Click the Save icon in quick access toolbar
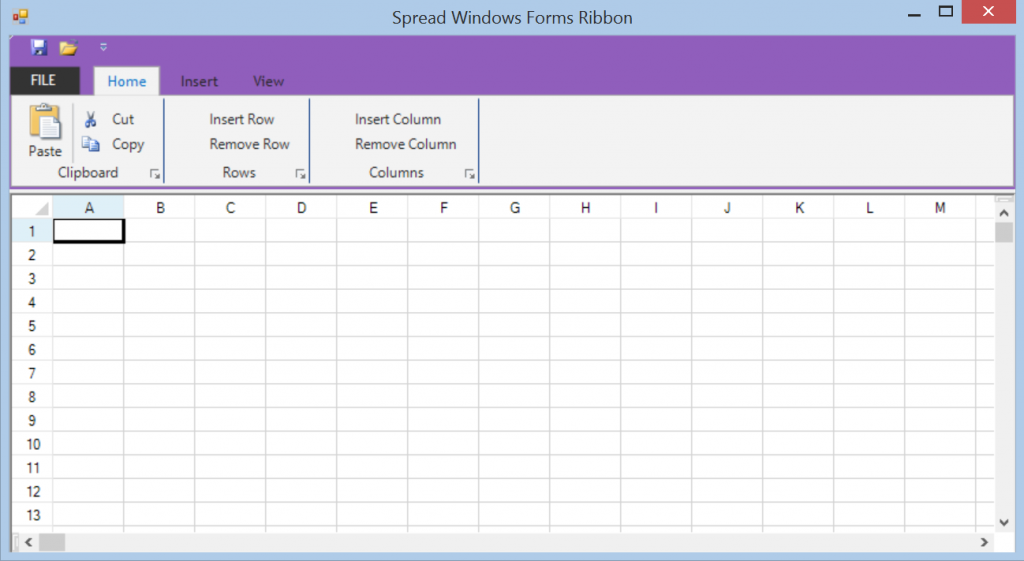The width and height of the screenshot is (1024, 561). pos(39,47)
